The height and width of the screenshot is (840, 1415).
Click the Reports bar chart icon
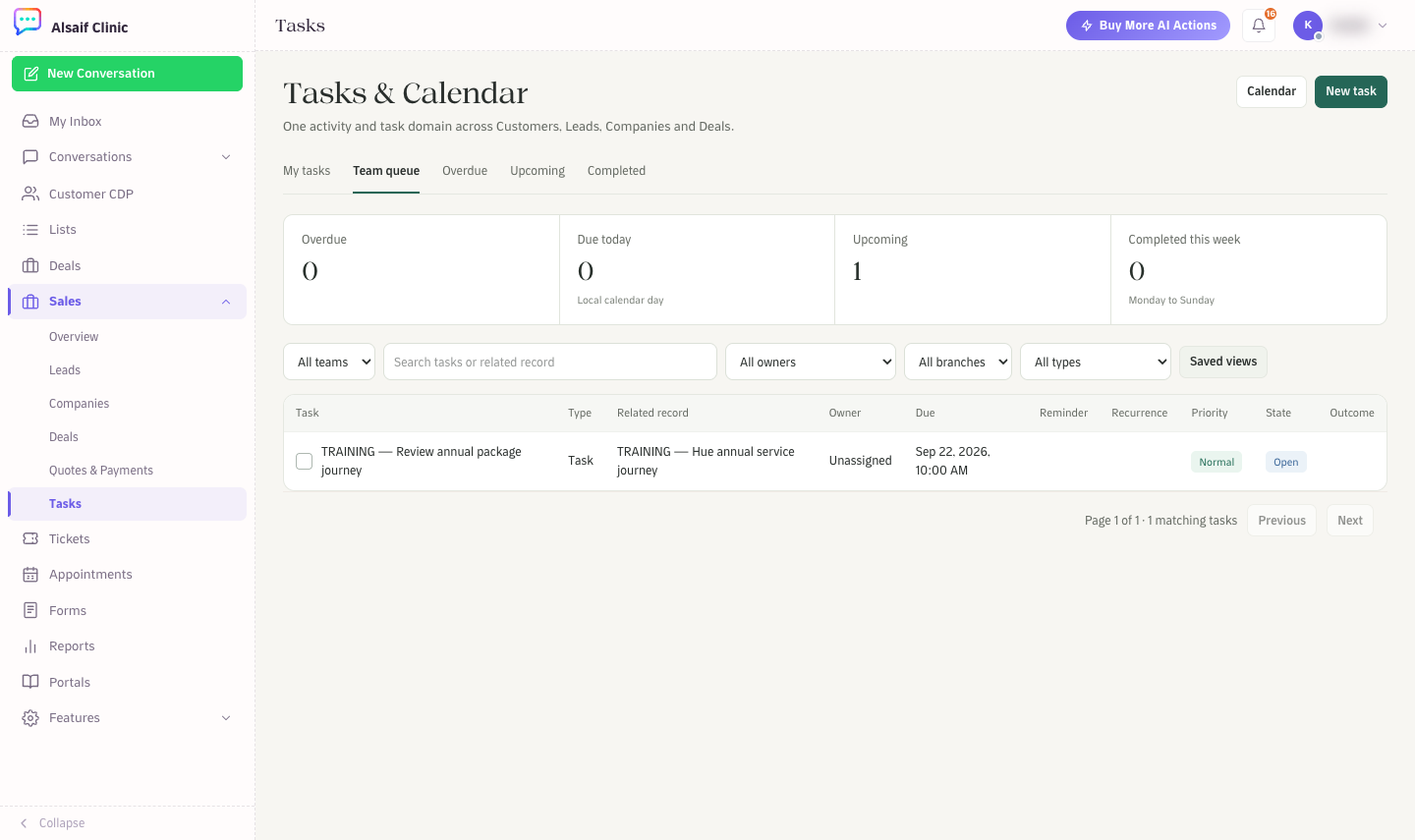point(30,645)
